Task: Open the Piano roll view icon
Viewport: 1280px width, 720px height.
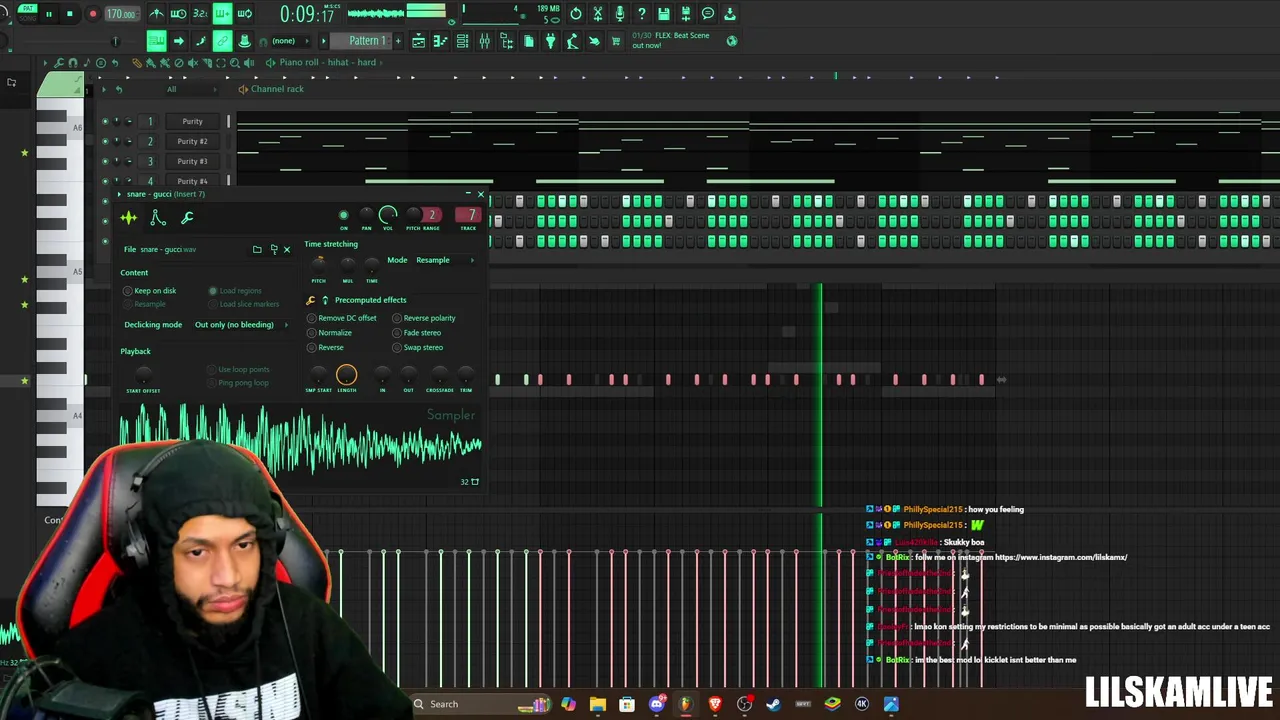Action: pyautogui.click(x=440, y=41)
